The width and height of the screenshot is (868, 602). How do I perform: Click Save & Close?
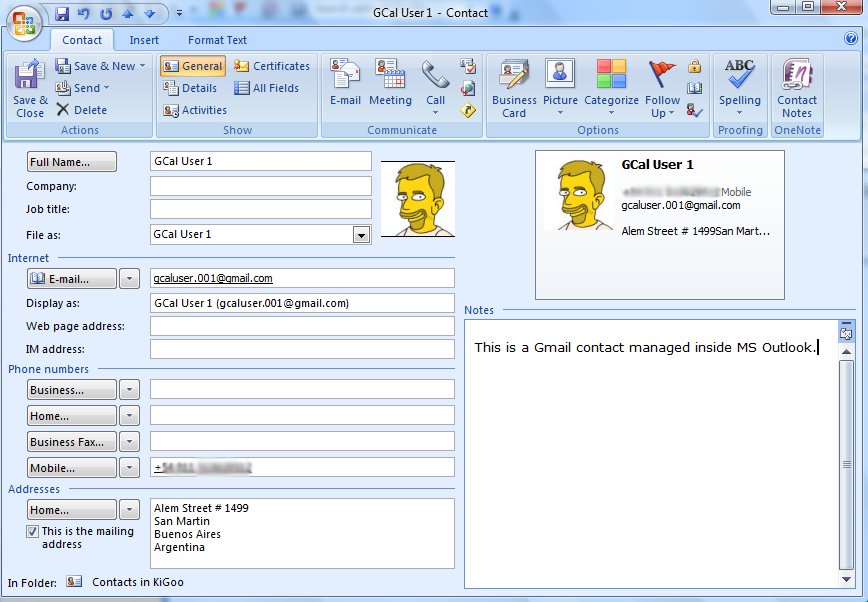(x=30, y=89)
